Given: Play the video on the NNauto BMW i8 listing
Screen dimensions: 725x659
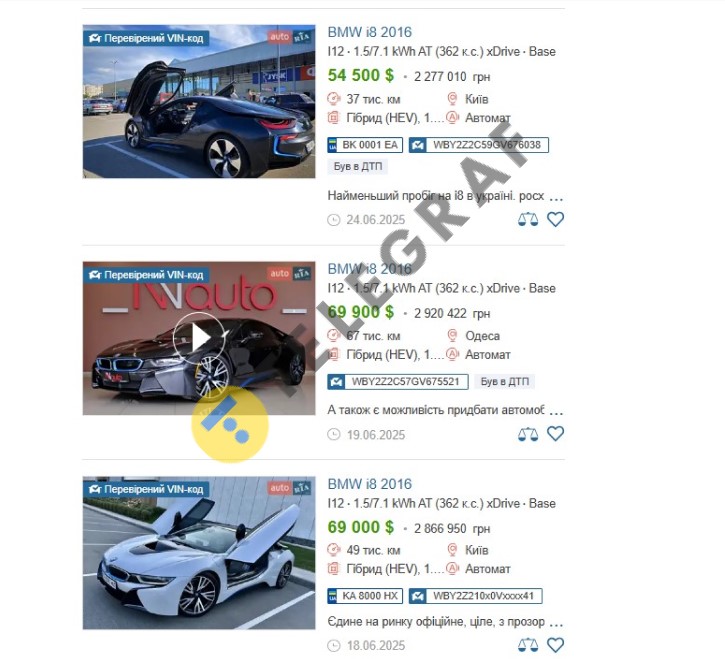Looking at the screenshot, I should click(x=199, y=338).
